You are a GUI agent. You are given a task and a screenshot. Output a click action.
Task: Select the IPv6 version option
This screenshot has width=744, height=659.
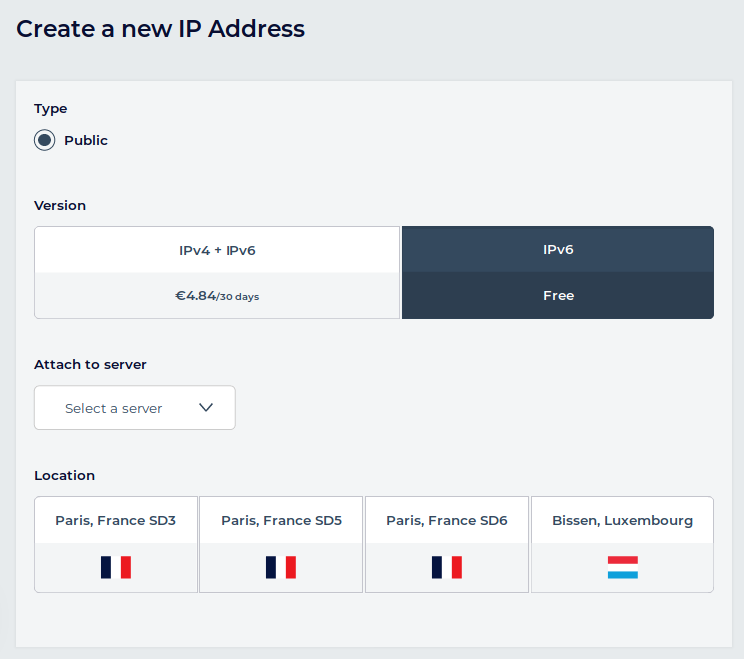(558, 250)
